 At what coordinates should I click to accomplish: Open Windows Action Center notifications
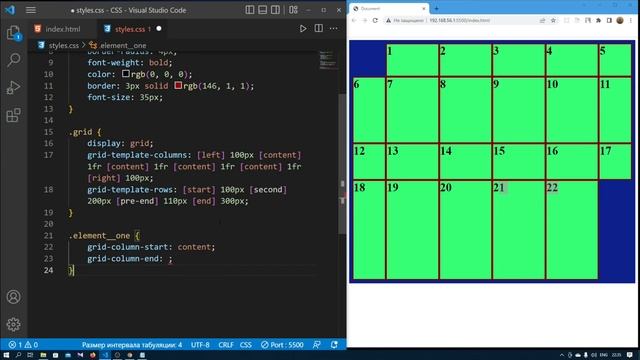pyautogui.click(x=630, y=355)
